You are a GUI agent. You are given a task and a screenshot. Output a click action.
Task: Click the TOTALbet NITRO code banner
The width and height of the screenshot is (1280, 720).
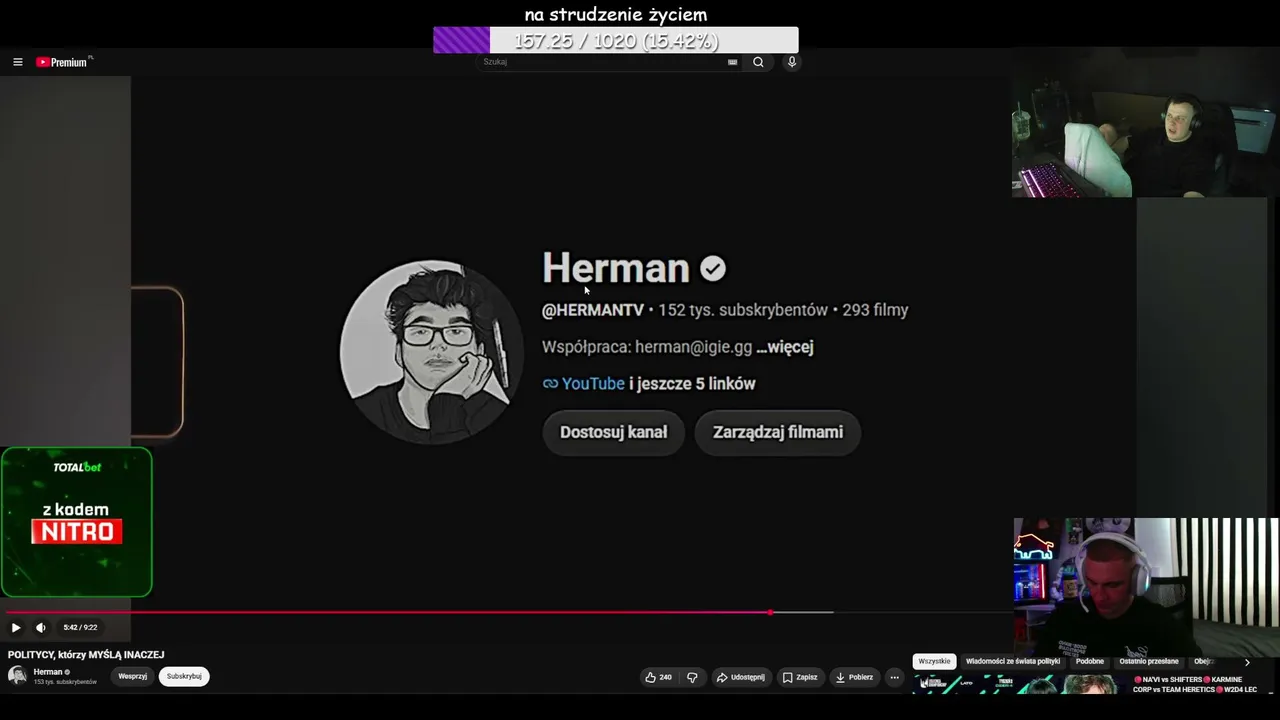tap(77, 522)
